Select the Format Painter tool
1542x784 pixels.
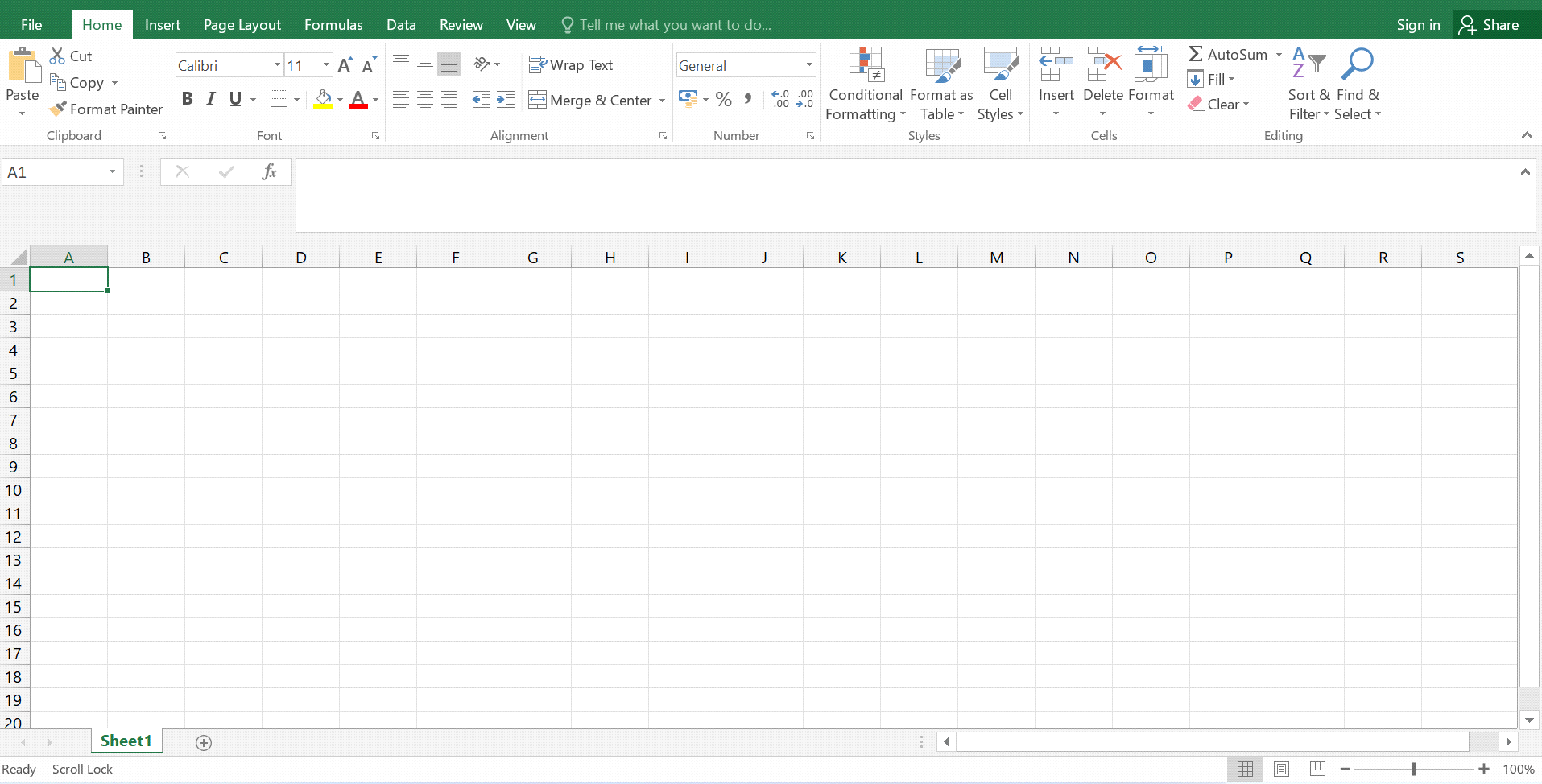click(x=105, y=109)
